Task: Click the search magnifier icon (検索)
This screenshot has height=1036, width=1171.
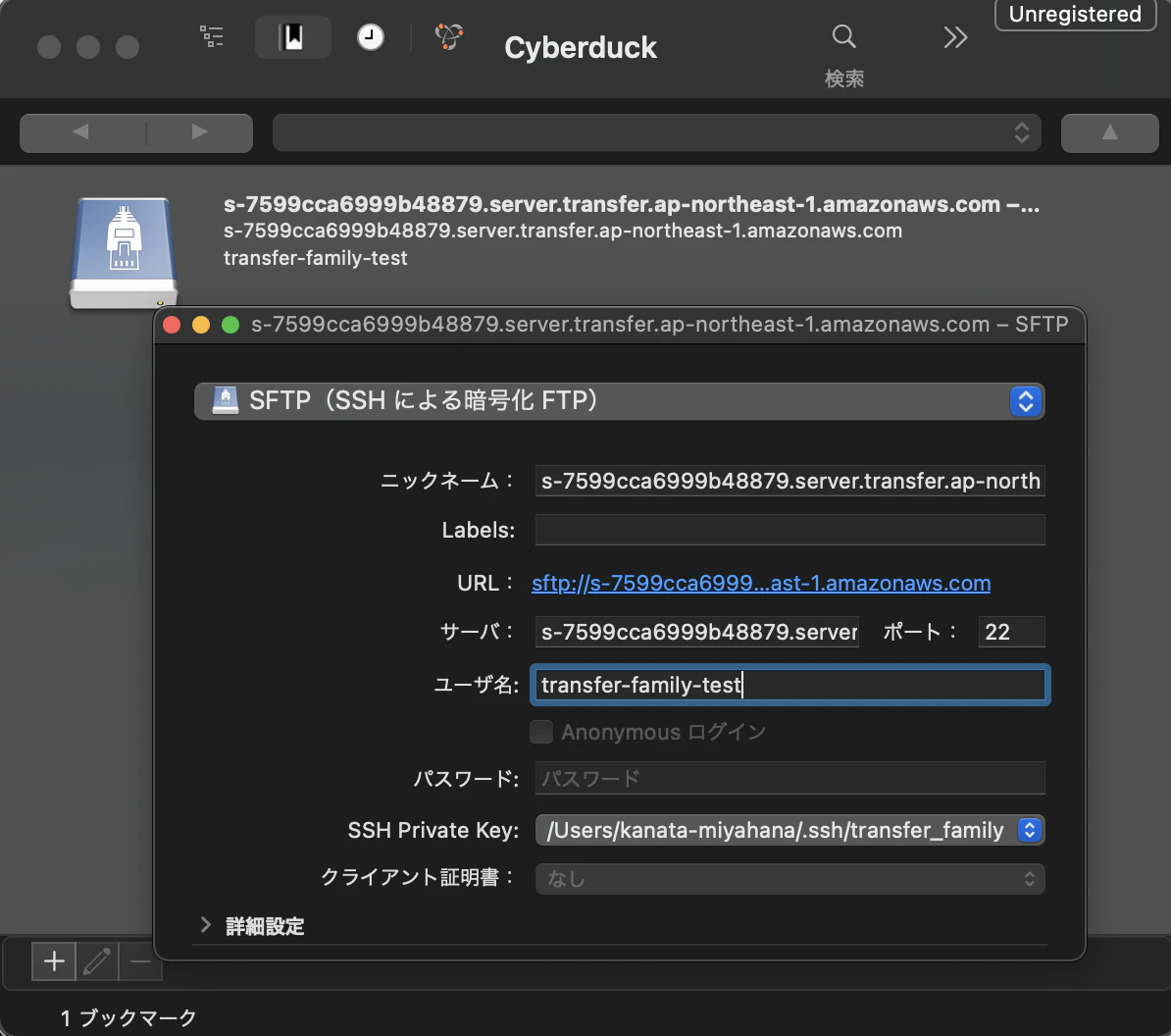Action: [x=843, y=36]
